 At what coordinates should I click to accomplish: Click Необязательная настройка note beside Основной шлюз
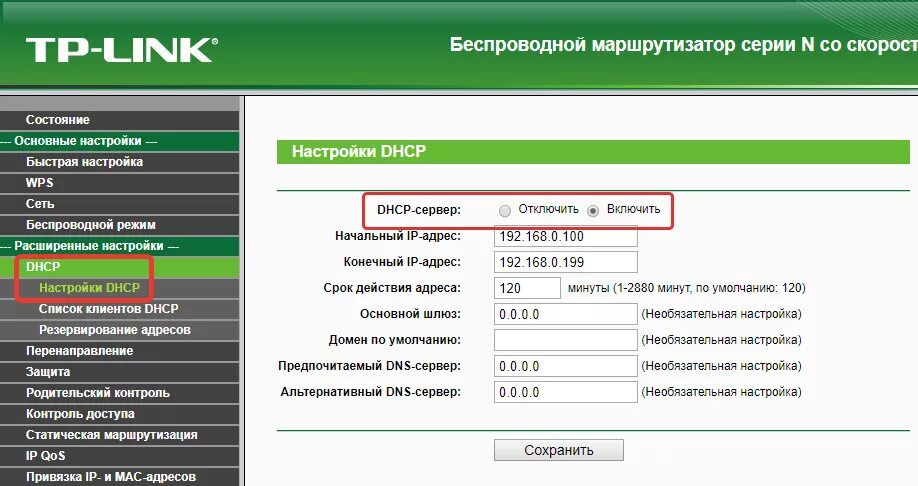[721, 314]
